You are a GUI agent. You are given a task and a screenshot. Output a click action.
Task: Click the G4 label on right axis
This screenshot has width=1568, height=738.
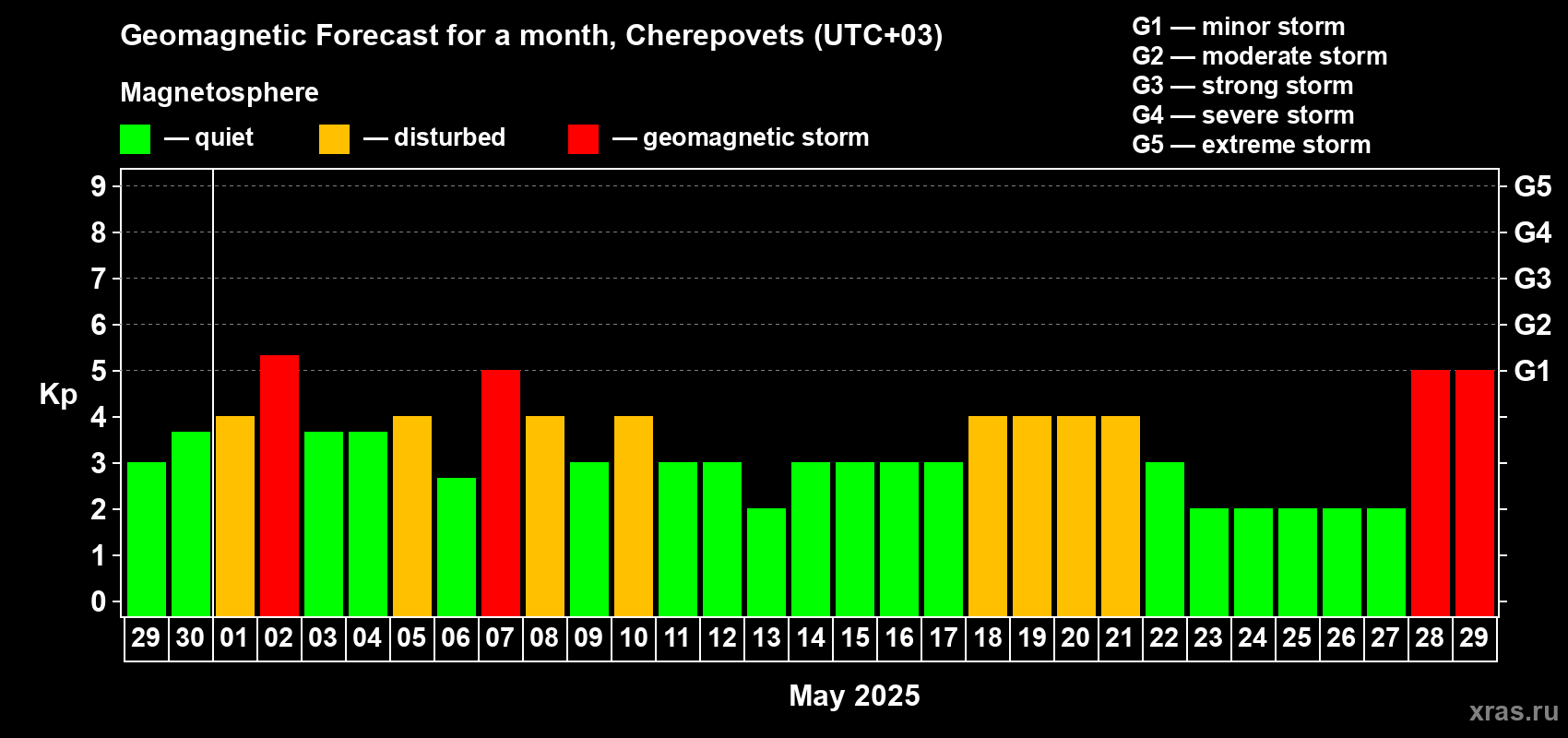(1533, 232)
